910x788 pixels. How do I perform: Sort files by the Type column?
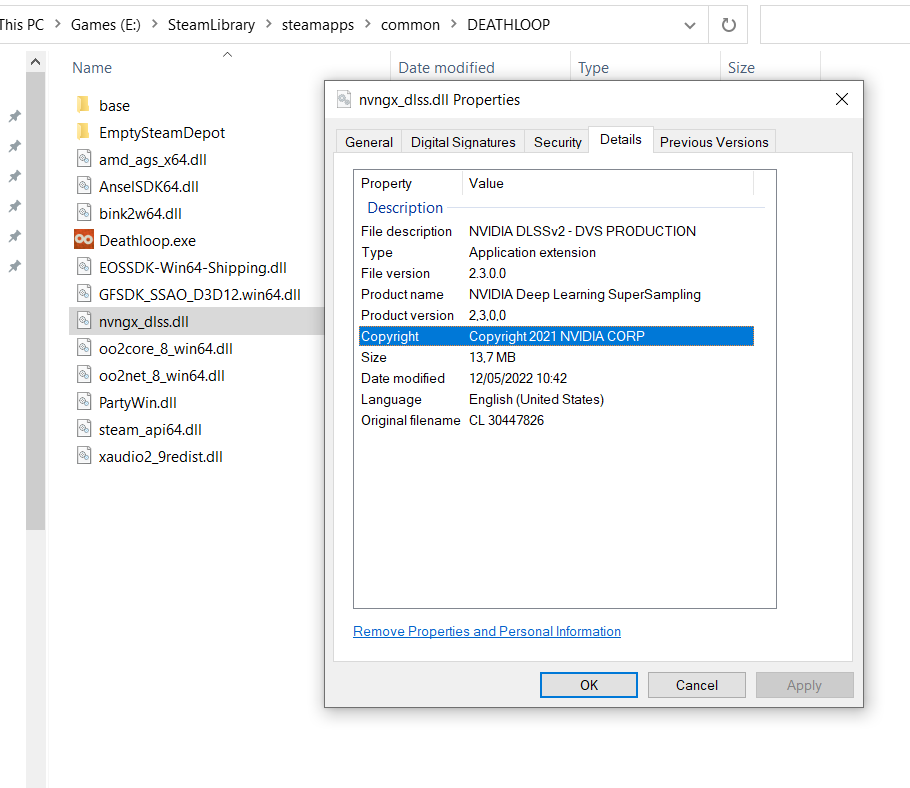click(593, 68)
